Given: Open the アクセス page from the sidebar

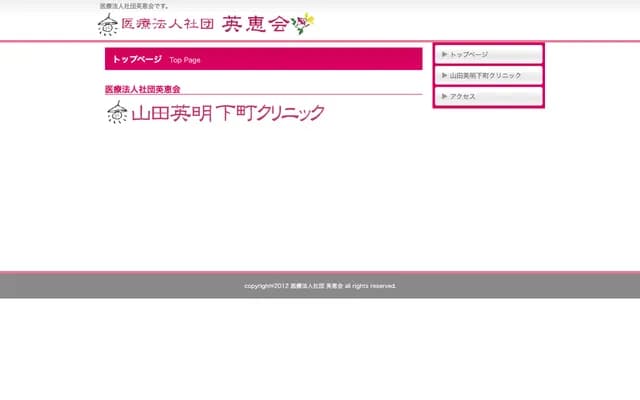Looking at the screenshot, I should (x=463, y=96).
